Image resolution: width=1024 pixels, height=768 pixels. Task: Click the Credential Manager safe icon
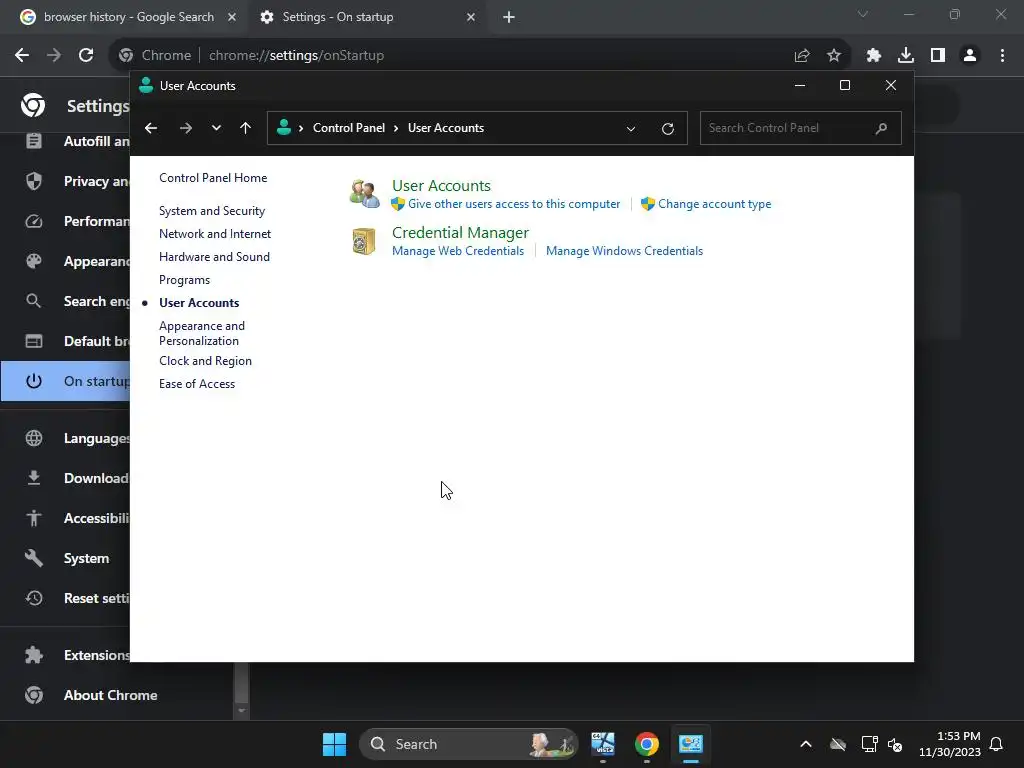[364, 241]
